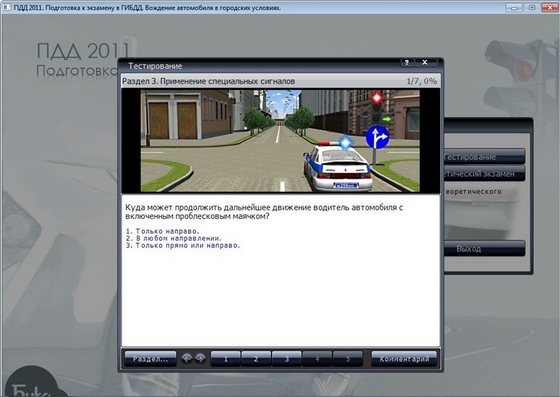The image size is (560, 397).
Task: Open Тестирование in the background menu
Action: (485, 157)
